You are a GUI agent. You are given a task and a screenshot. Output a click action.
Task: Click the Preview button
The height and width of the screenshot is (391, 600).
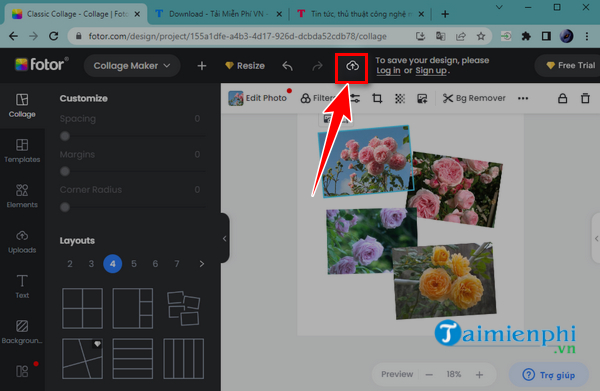(x=397, y=374)
